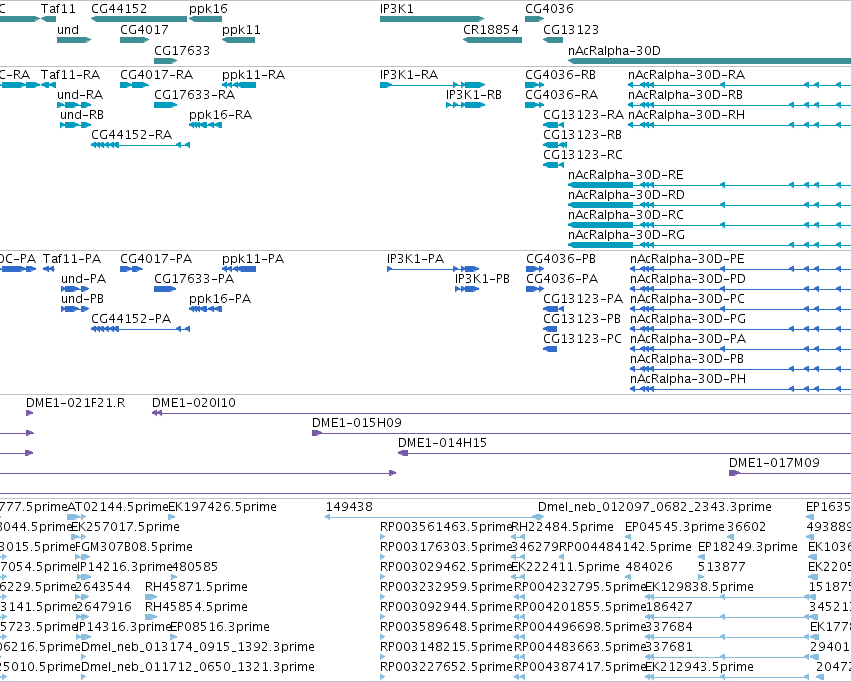Click the CG17633-PA protein label

[x=194, y=279]
